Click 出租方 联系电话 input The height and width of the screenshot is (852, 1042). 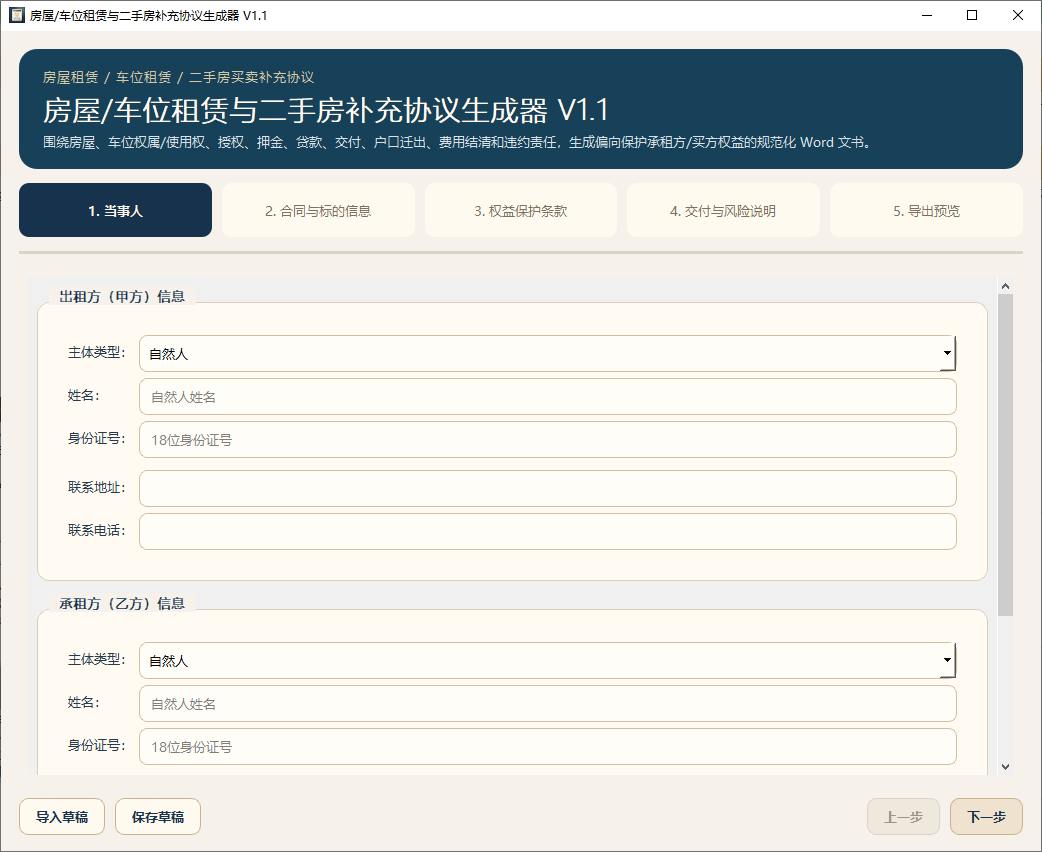pyautogui.click(x=548, y=532)
